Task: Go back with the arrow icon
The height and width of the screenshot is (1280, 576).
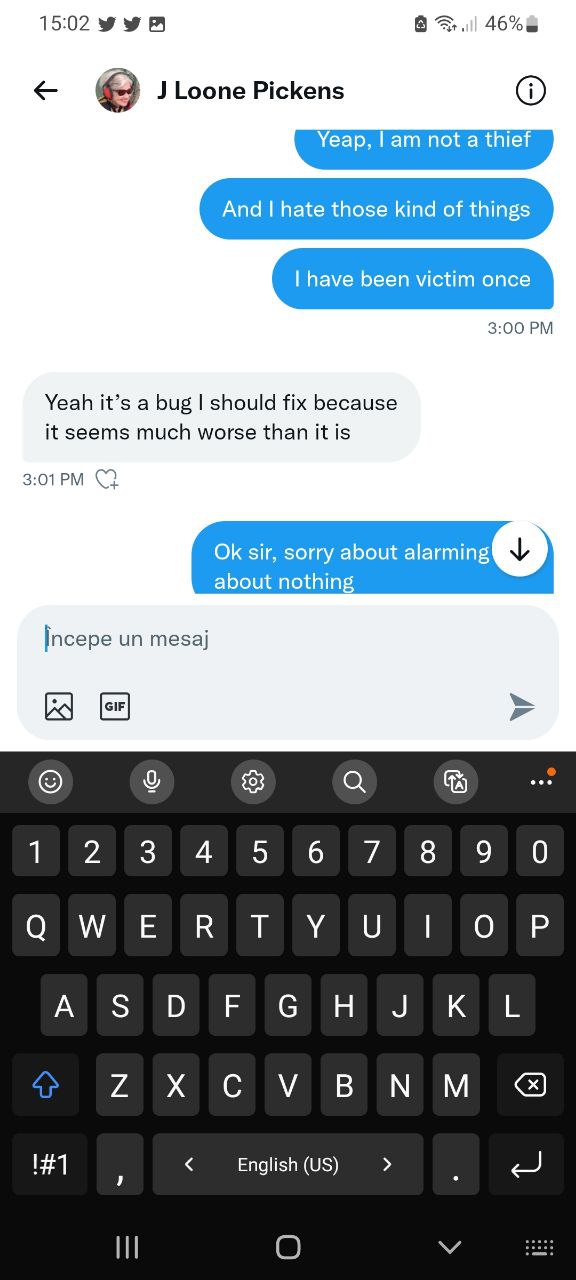Action: 46,91
